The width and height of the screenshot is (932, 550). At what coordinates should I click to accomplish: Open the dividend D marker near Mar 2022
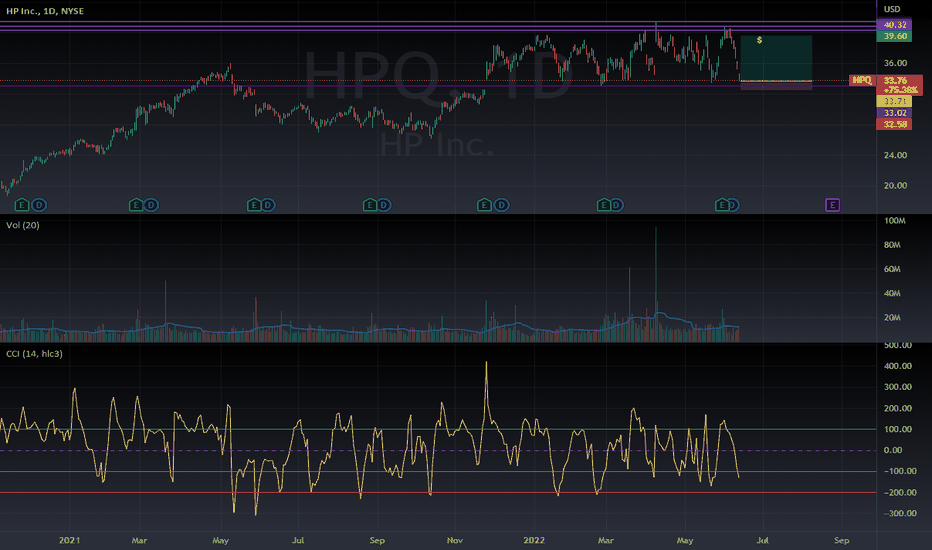[x=616, y=205]
